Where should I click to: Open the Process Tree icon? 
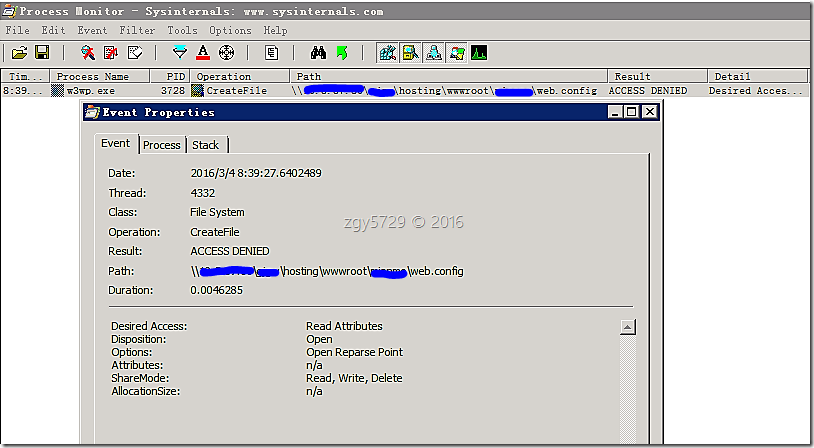[272, 52]
